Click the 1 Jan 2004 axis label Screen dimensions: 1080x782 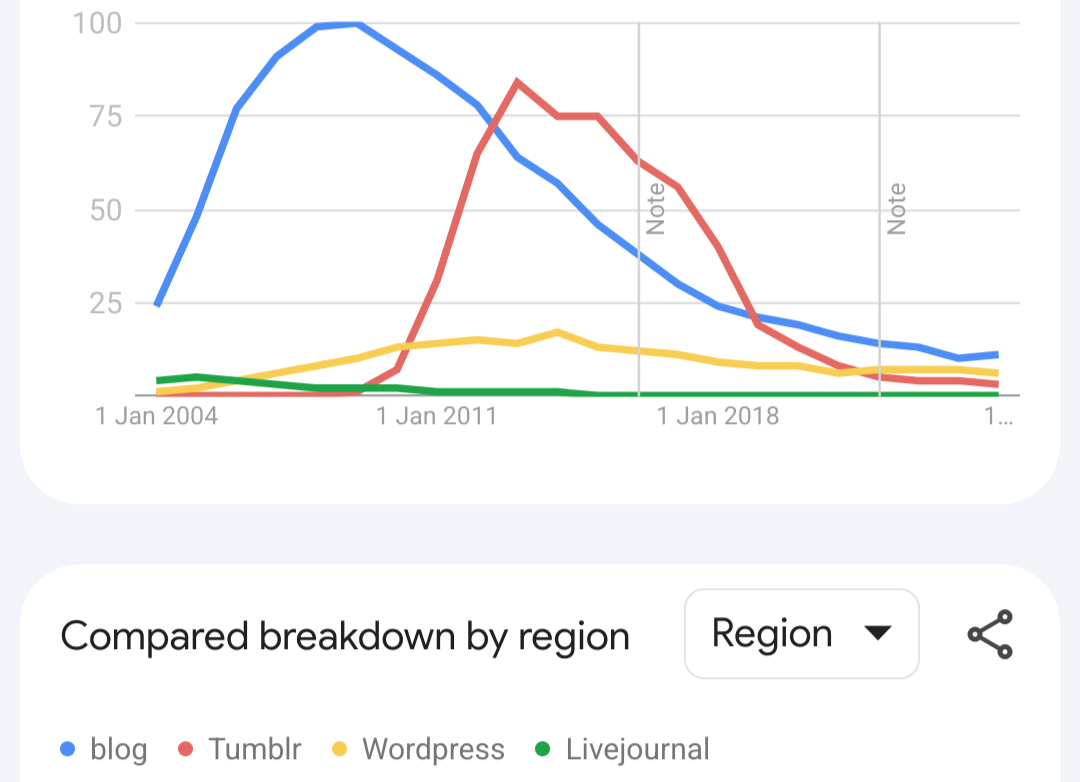[x=157, y=416]
